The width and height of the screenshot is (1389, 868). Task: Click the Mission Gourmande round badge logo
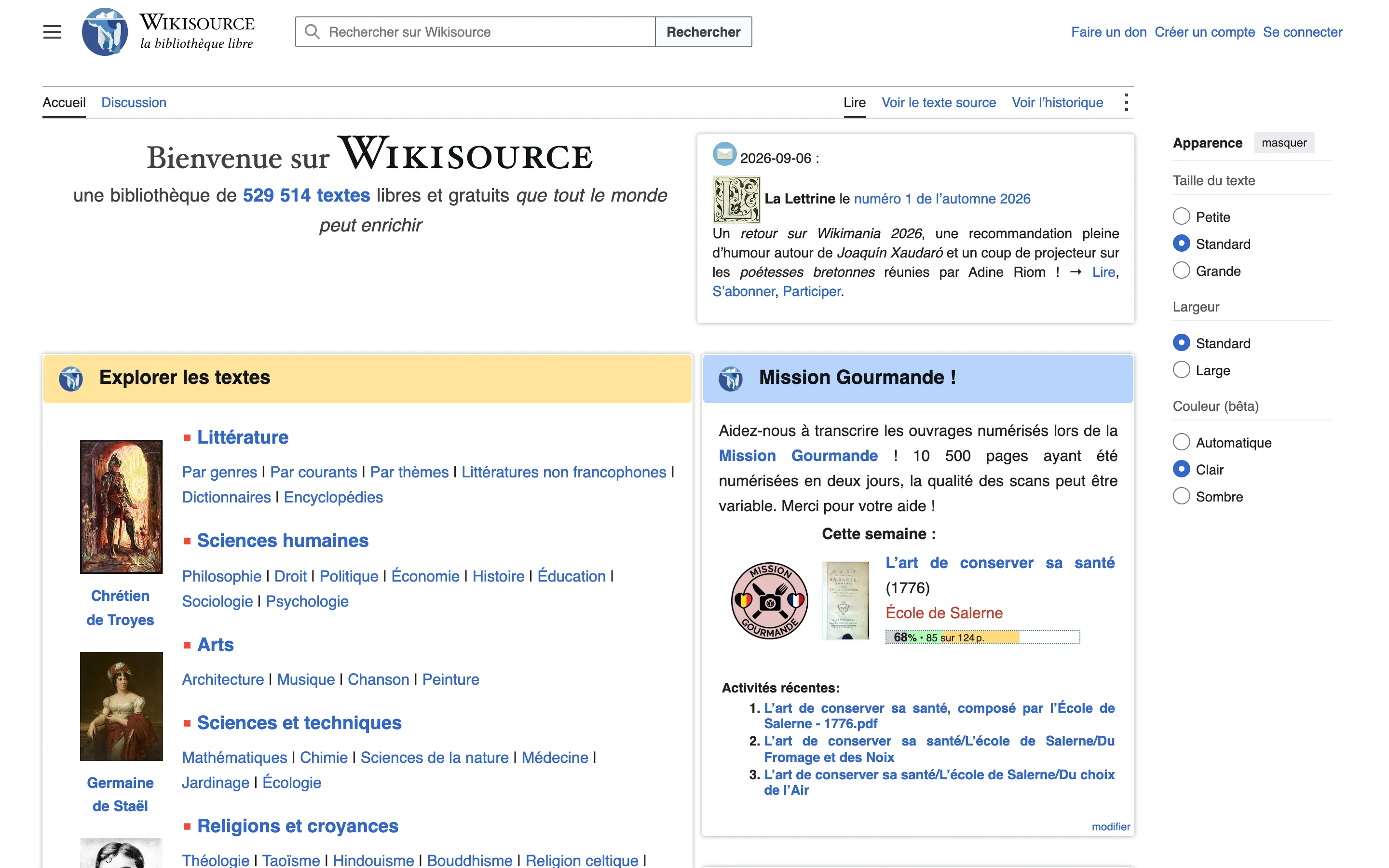[769, 600]
